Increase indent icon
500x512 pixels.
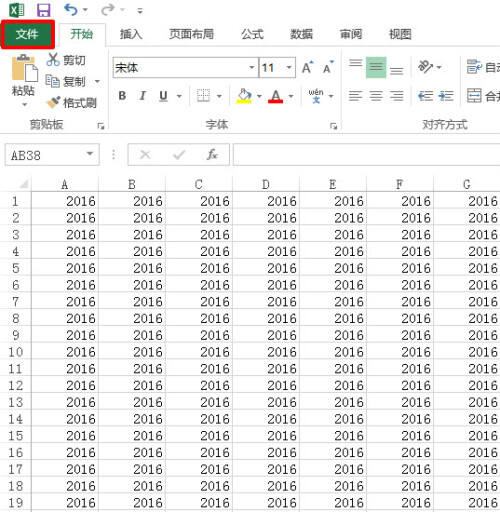[x=446, y=96]
